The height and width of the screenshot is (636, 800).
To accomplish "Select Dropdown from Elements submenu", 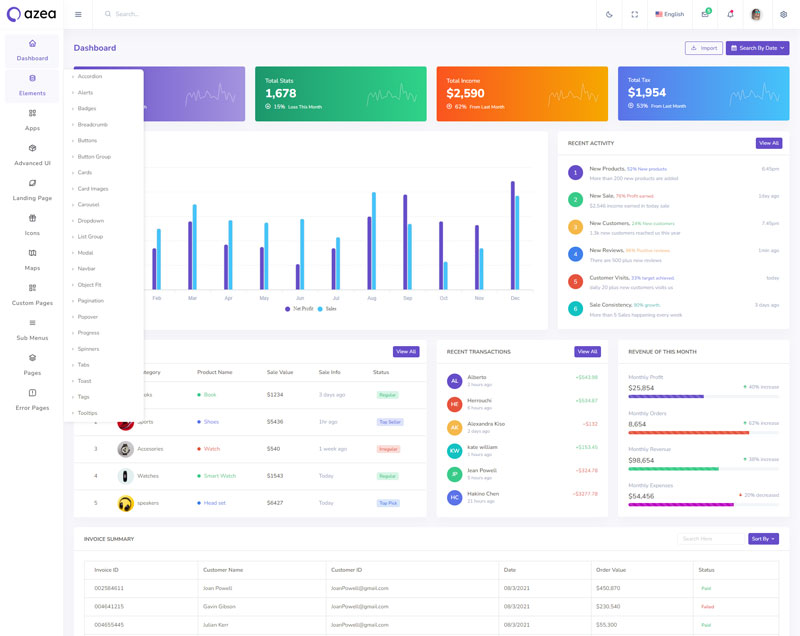I will pos(91,221).
